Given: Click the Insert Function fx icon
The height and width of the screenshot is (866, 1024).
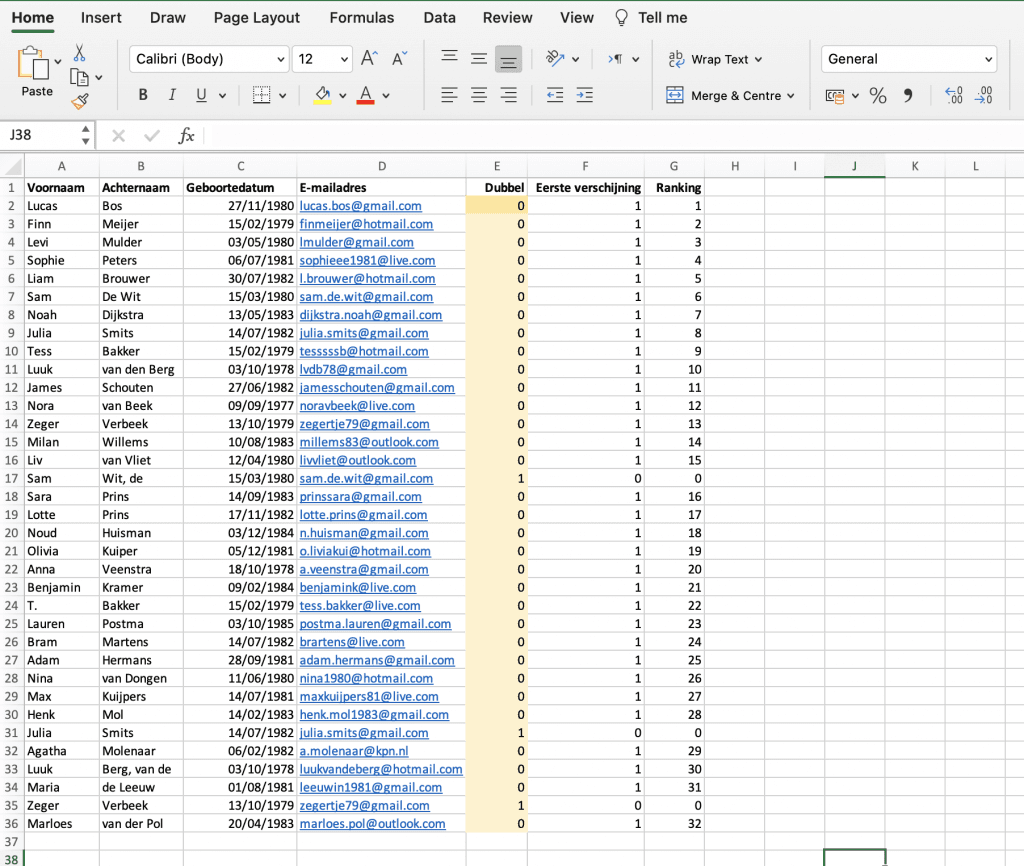Looking at the screenshot, I should 187,135.
